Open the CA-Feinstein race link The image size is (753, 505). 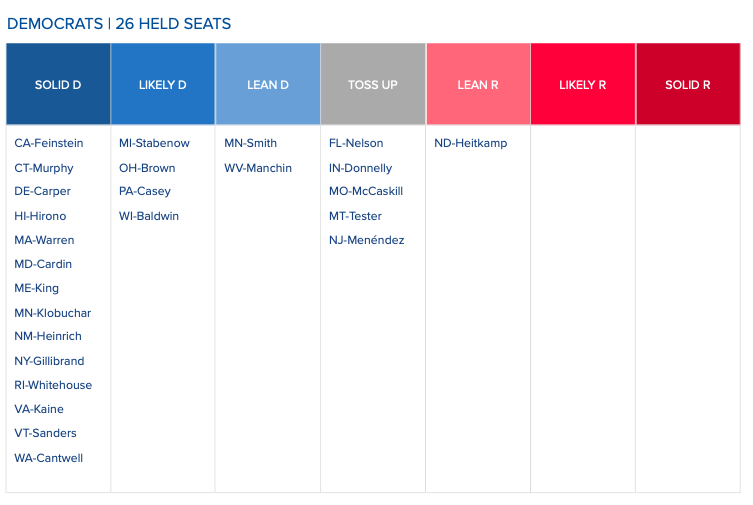49,143
